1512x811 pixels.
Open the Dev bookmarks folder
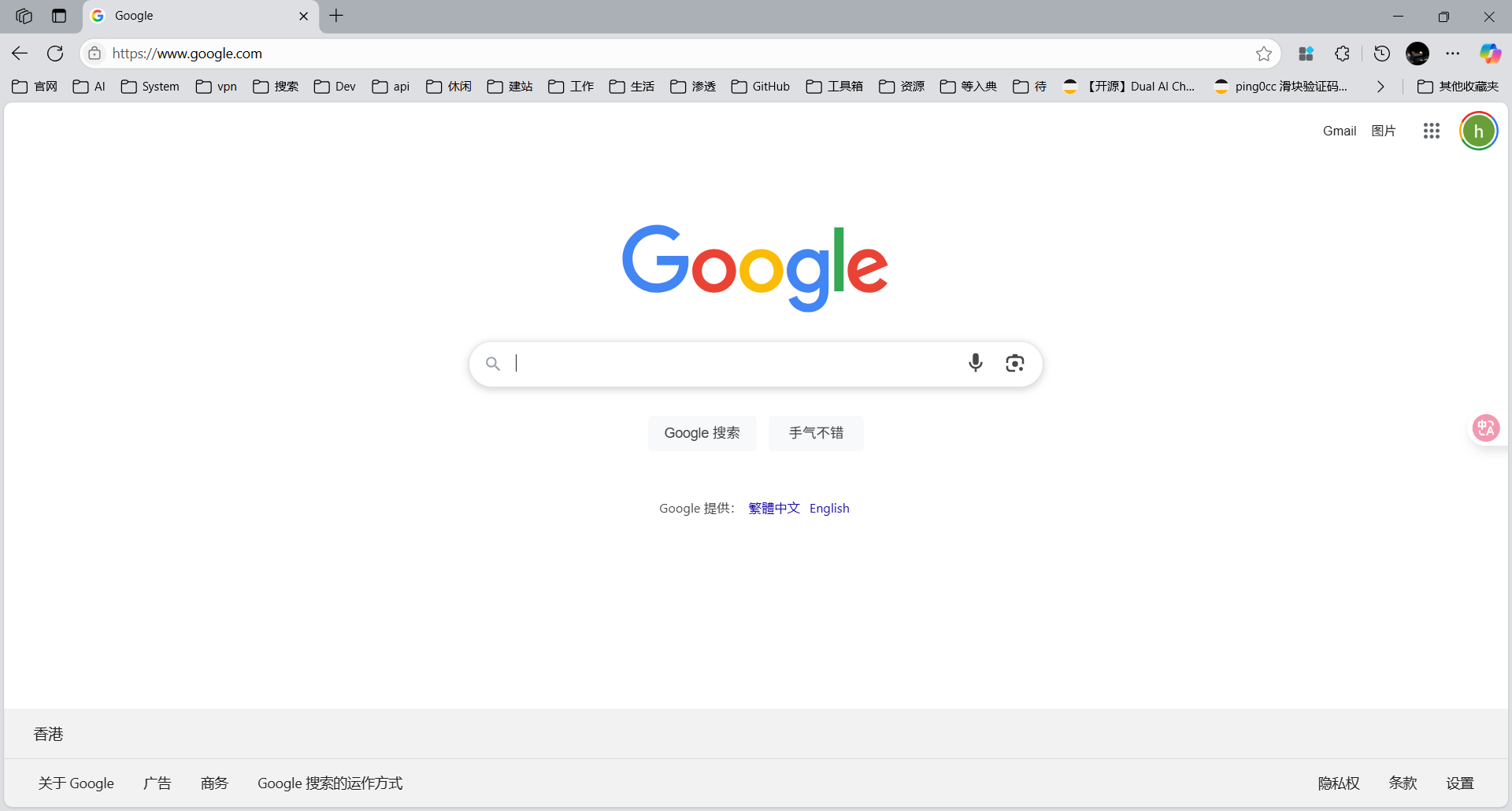pos(335,87)
